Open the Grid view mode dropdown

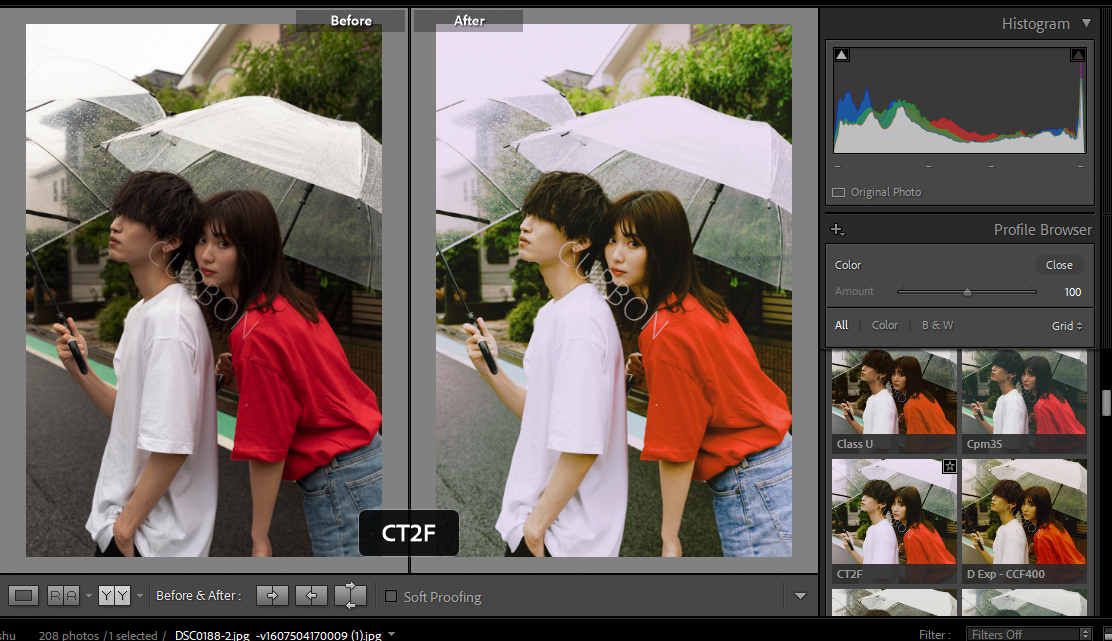[1067, 325]
